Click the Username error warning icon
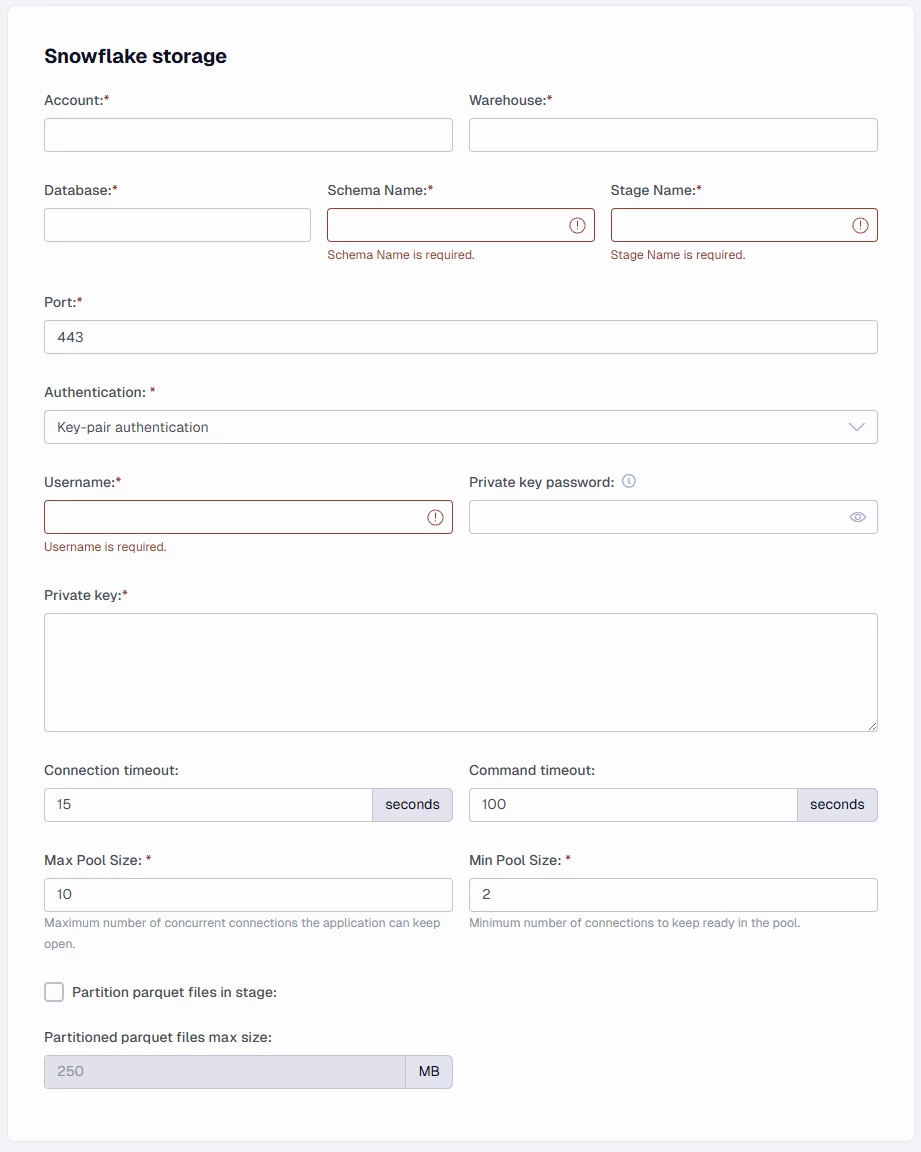This screenshot has height=1152, width=921. point(435,517)
